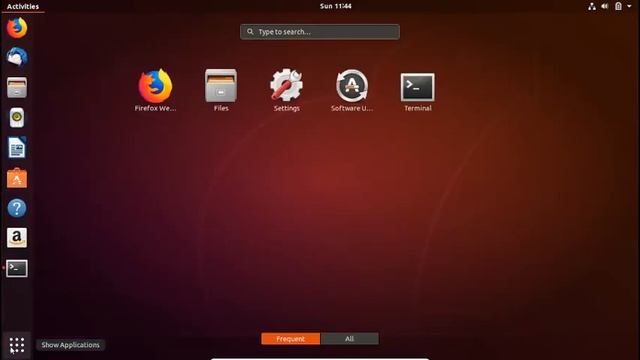Open Help from the dock
The image size is (640, 360).
tap(17, 208)
